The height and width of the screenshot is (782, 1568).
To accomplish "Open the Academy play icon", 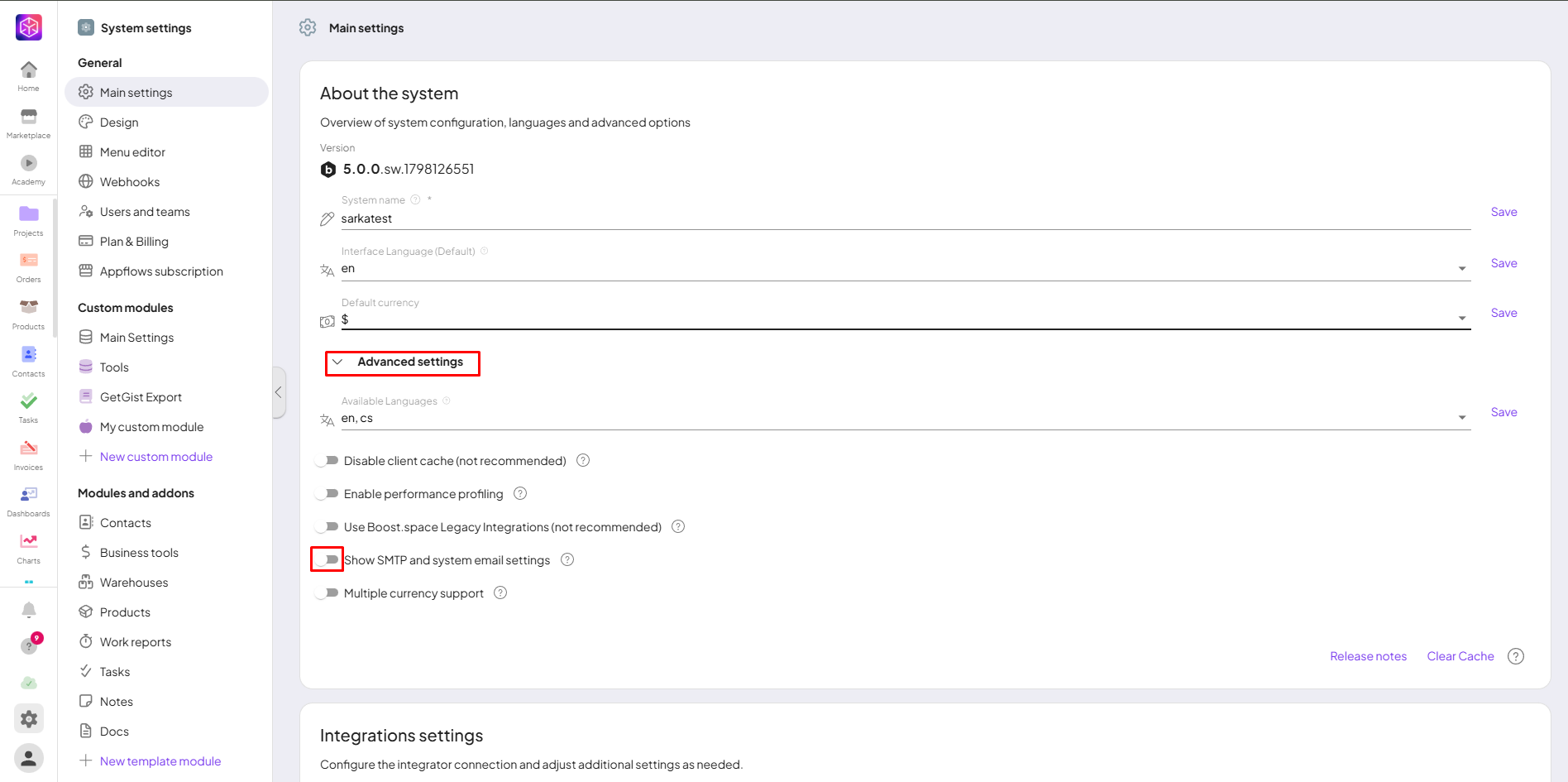I will (28, 164).
